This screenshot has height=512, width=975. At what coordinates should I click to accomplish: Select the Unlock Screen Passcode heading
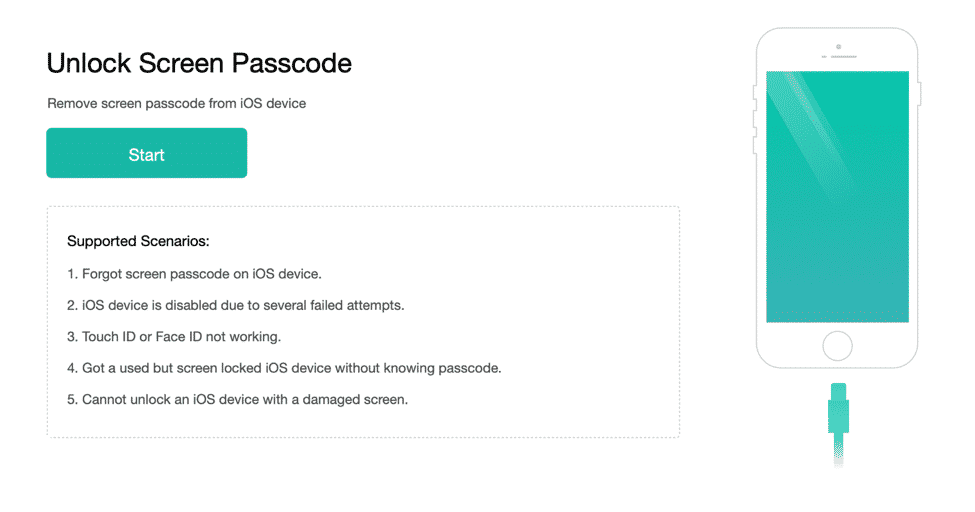point(199,64)
